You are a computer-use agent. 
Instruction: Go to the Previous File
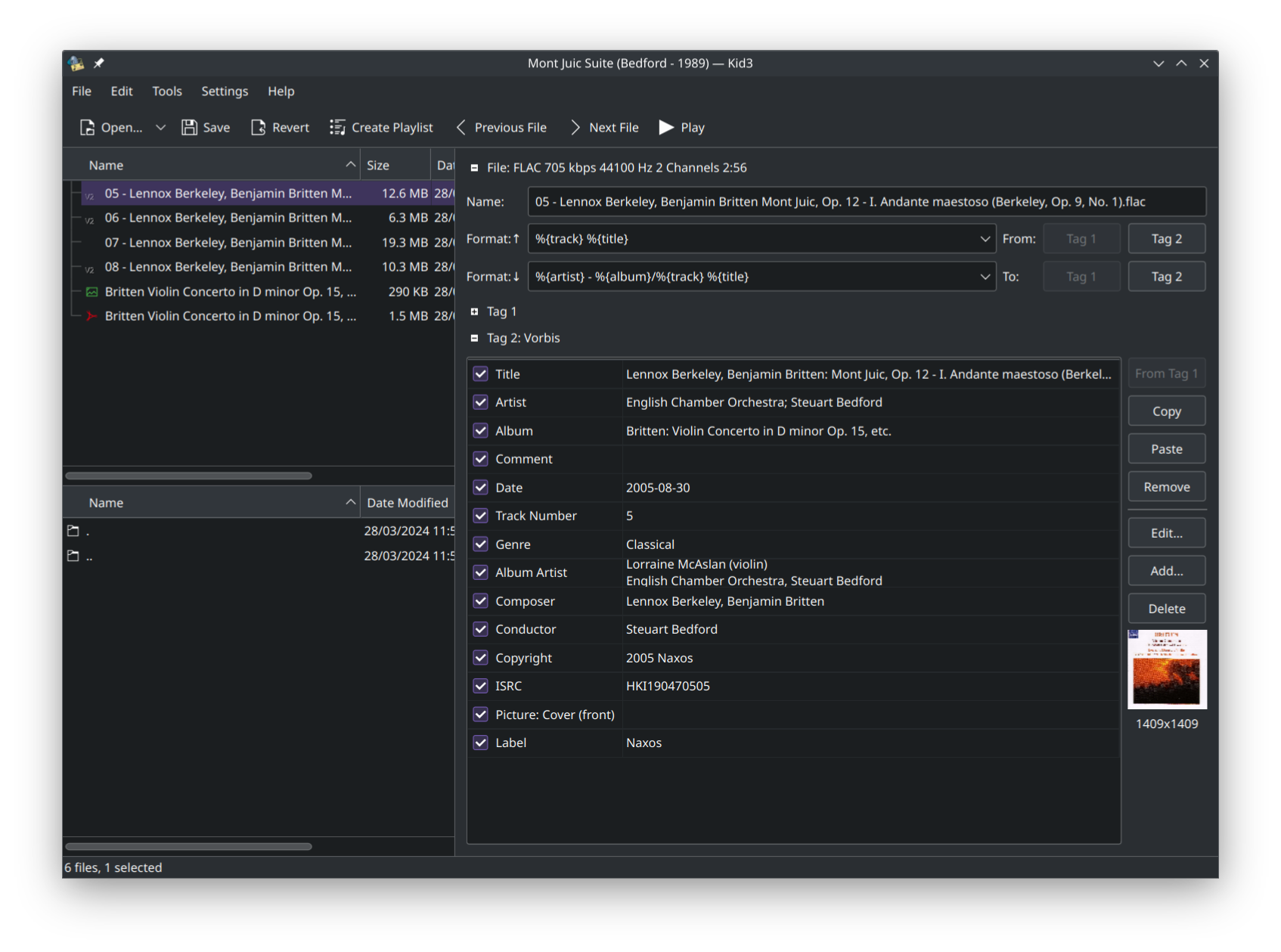(461, 127)
